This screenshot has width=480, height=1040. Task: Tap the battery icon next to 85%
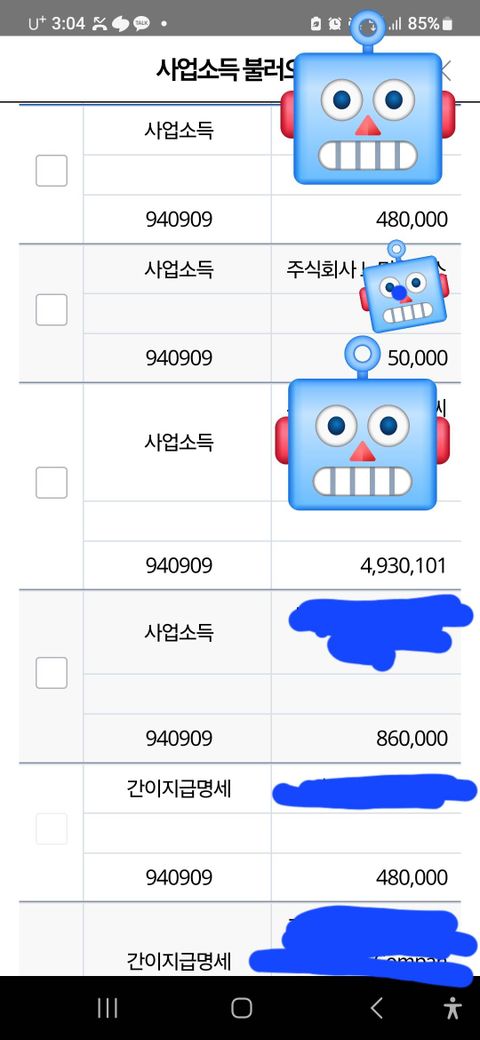coord(448,24)
